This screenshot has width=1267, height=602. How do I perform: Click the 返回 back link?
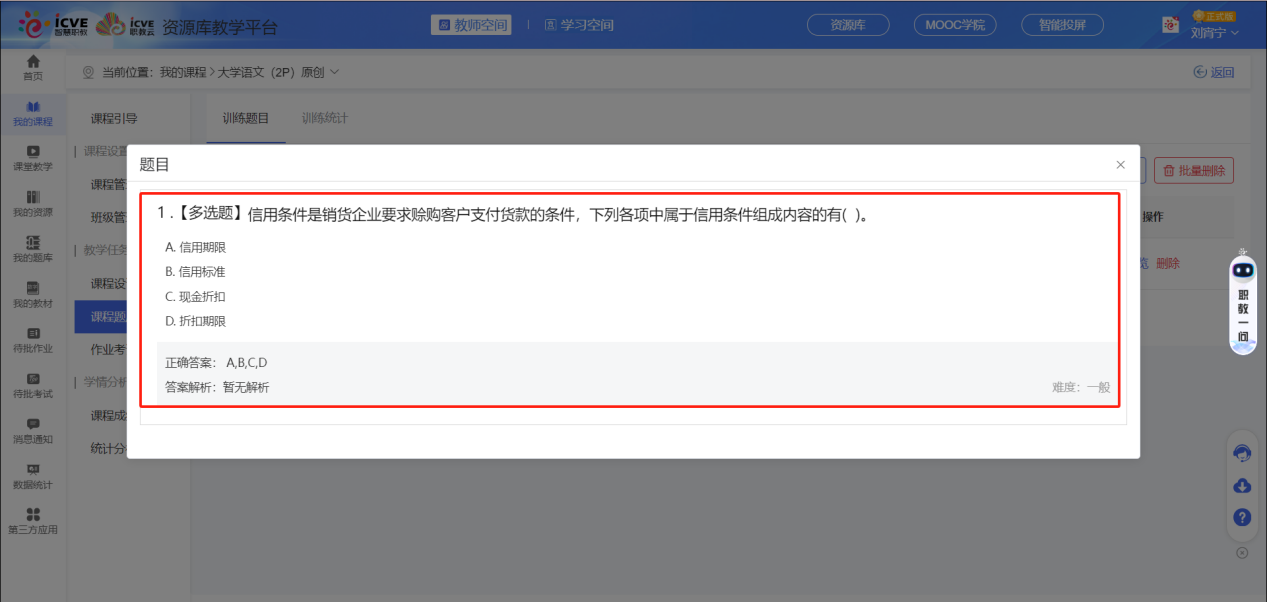(1214, 72)
